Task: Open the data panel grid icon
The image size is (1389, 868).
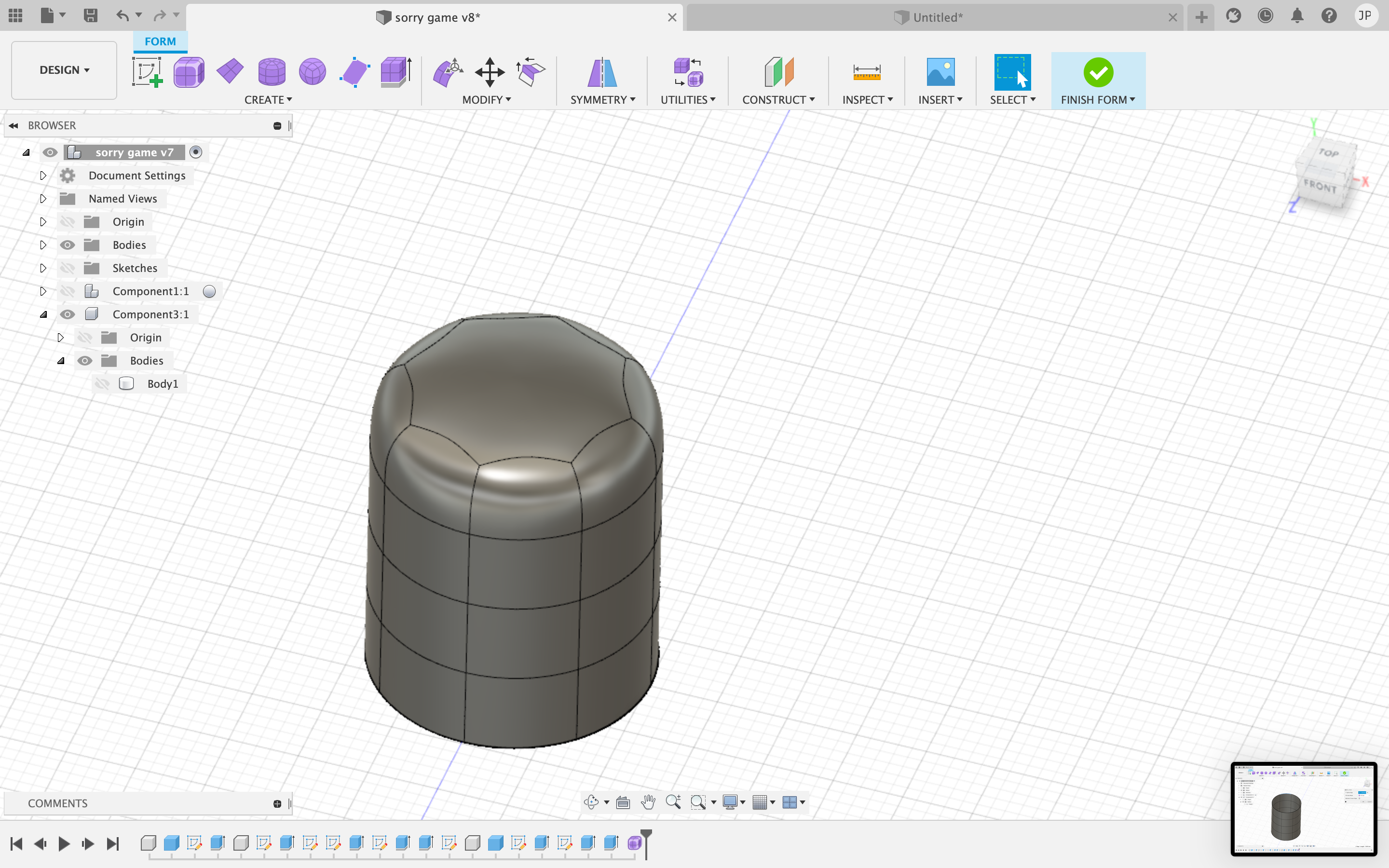Action: click(15, 15)
